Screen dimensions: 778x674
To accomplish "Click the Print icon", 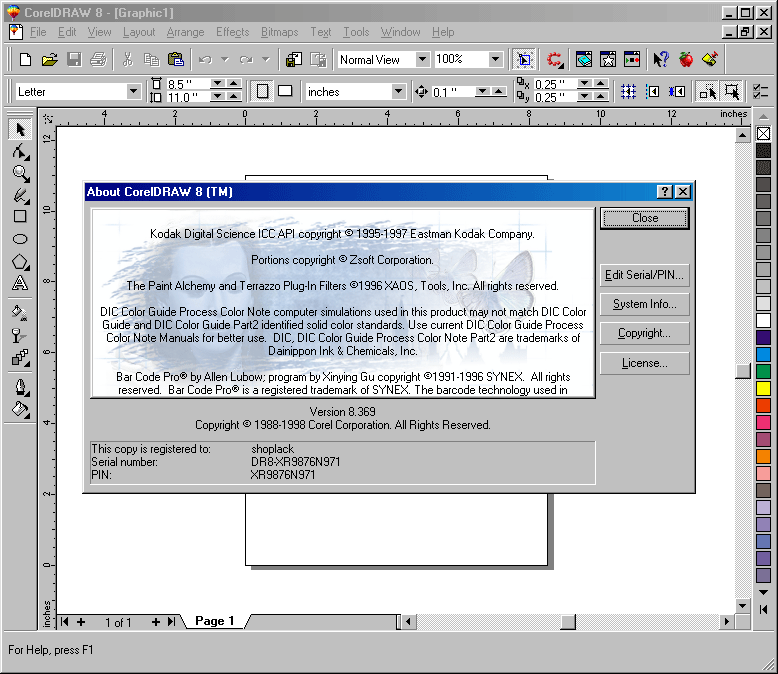I will [x=99, y=60].
